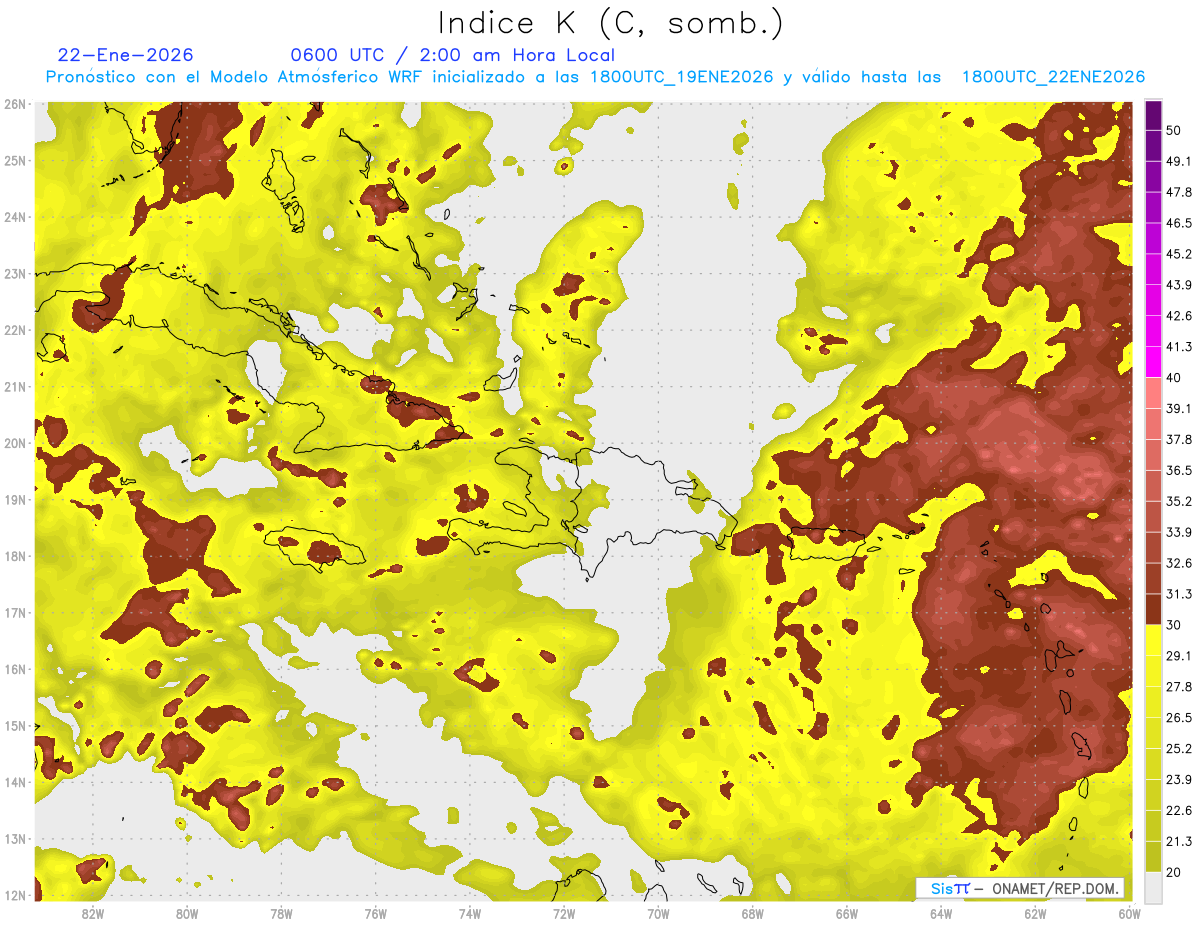Image resolution: width=1200 pixels, height=927 pixels.
Task: Click the "68W" longitude label
Action: tap(752, 913)
